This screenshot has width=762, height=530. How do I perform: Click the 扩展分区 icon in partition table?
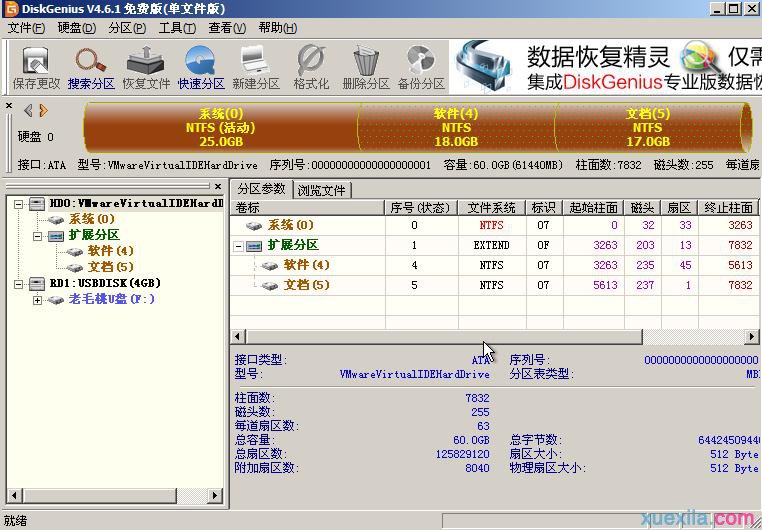coord(254,246)
